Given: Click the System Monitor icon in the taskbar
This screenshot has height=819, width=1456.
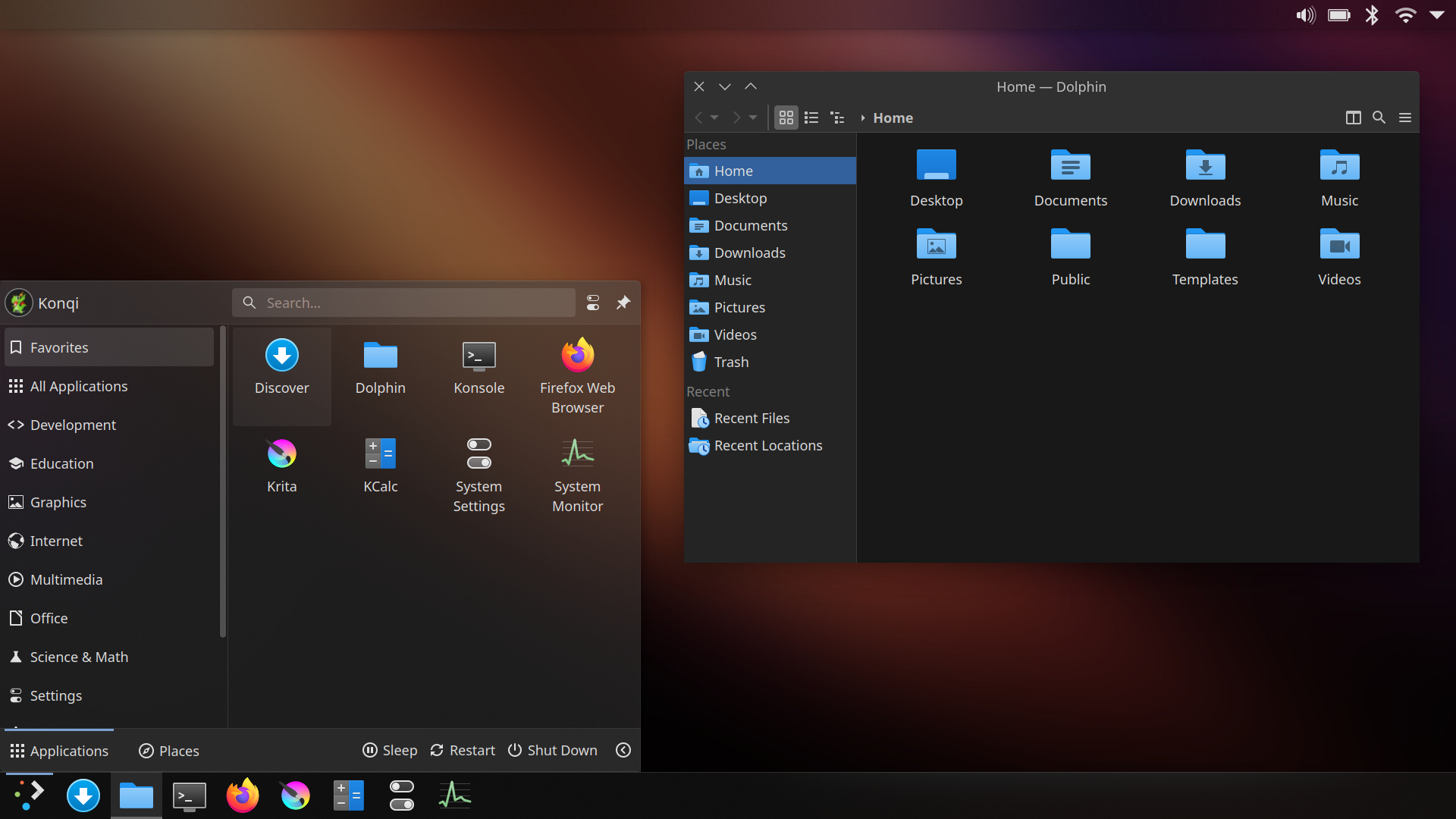Looking at the screenshot, I should tap(455, 795).
